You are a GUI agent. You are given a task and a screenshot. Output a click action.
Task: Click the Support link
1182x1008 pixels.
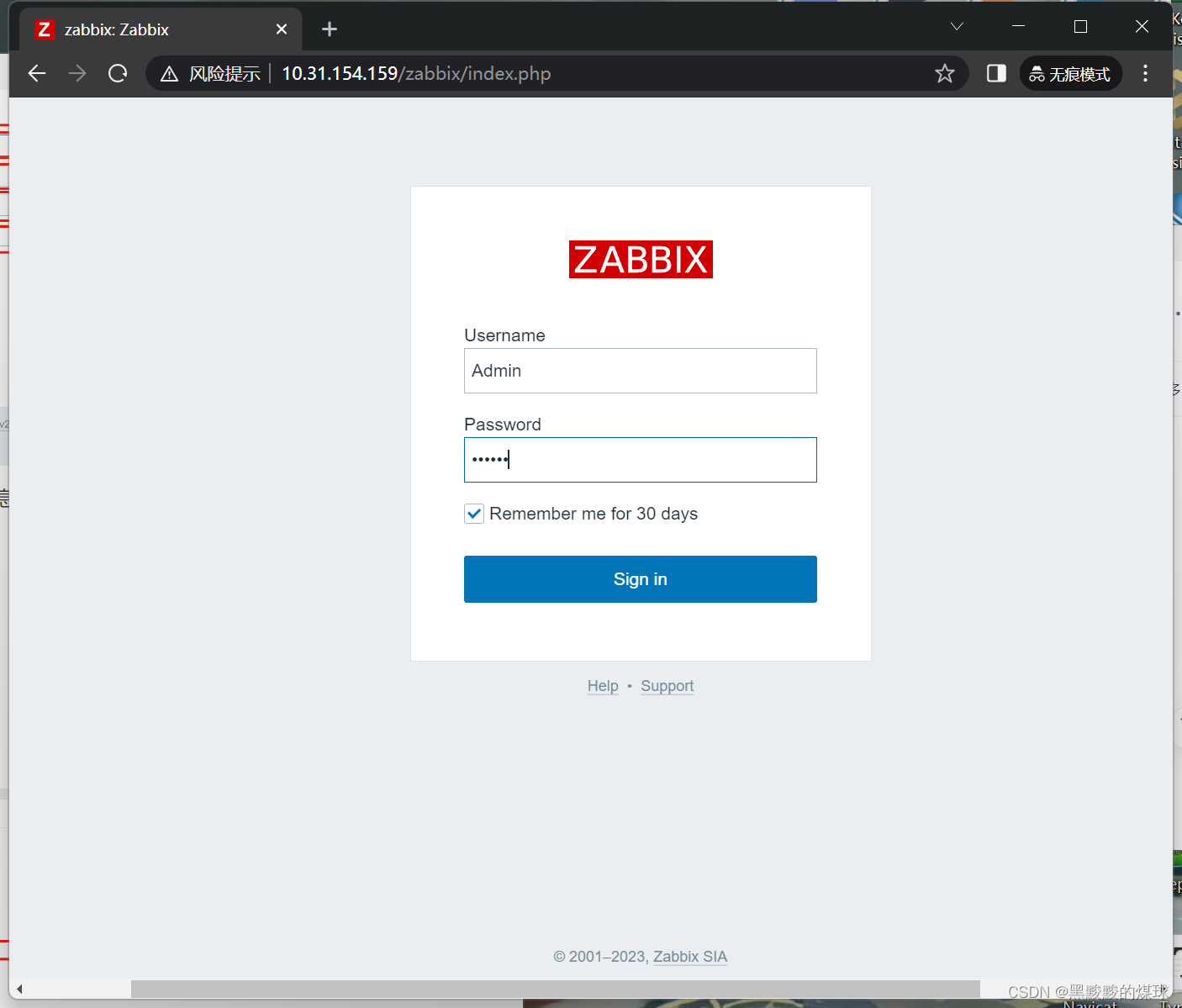667,686
